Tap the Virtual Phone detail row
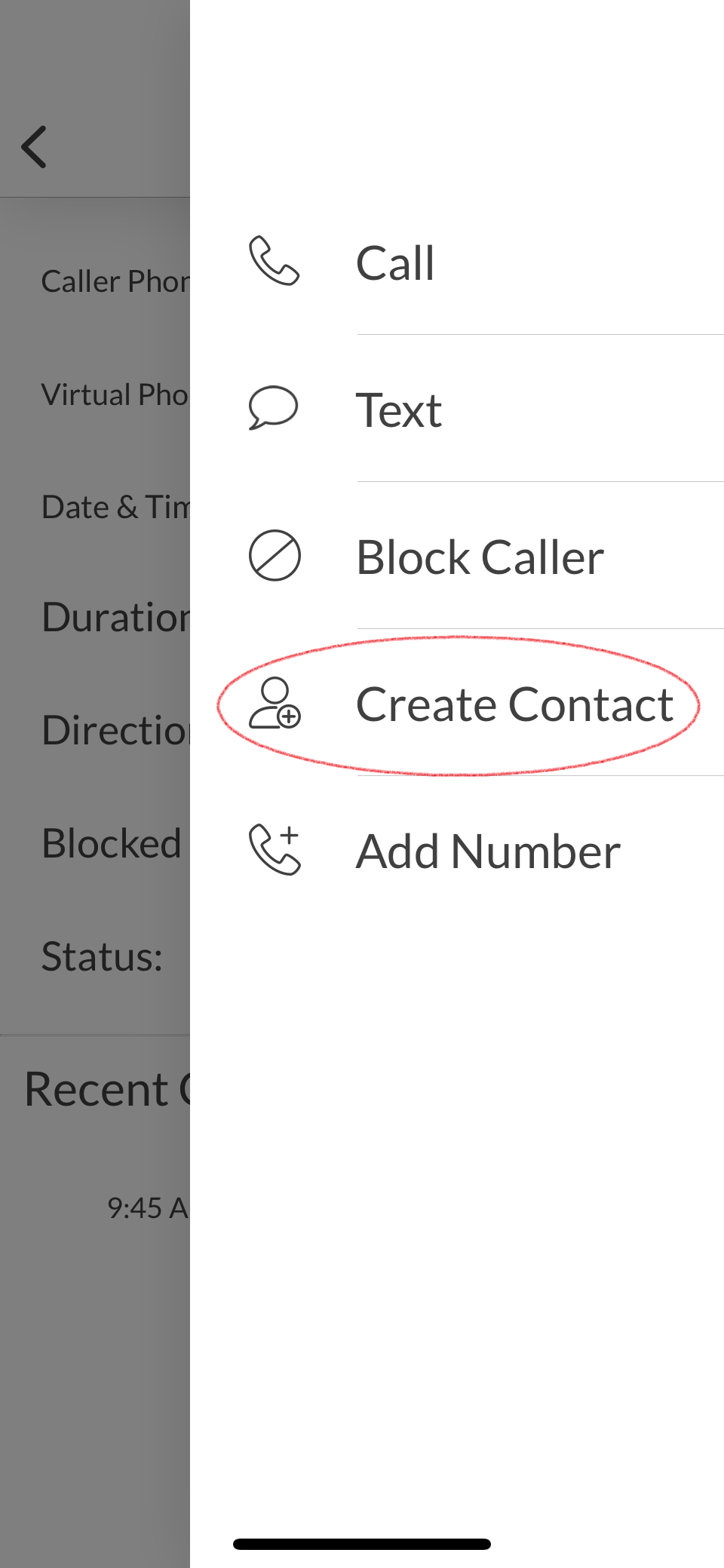This screenshot has height=1568, width=724. tap(115, 394)
